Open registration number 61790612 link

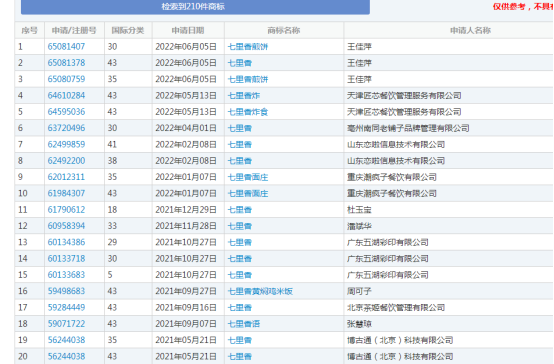click(x=66, y=210)
